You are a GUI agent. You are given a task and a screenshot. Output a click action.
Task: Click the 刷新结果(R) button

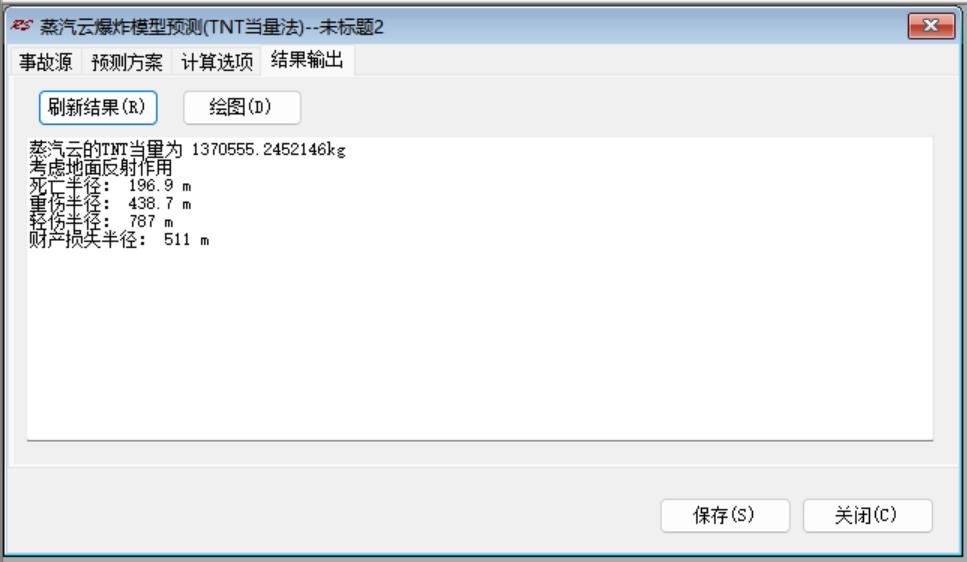97,107
